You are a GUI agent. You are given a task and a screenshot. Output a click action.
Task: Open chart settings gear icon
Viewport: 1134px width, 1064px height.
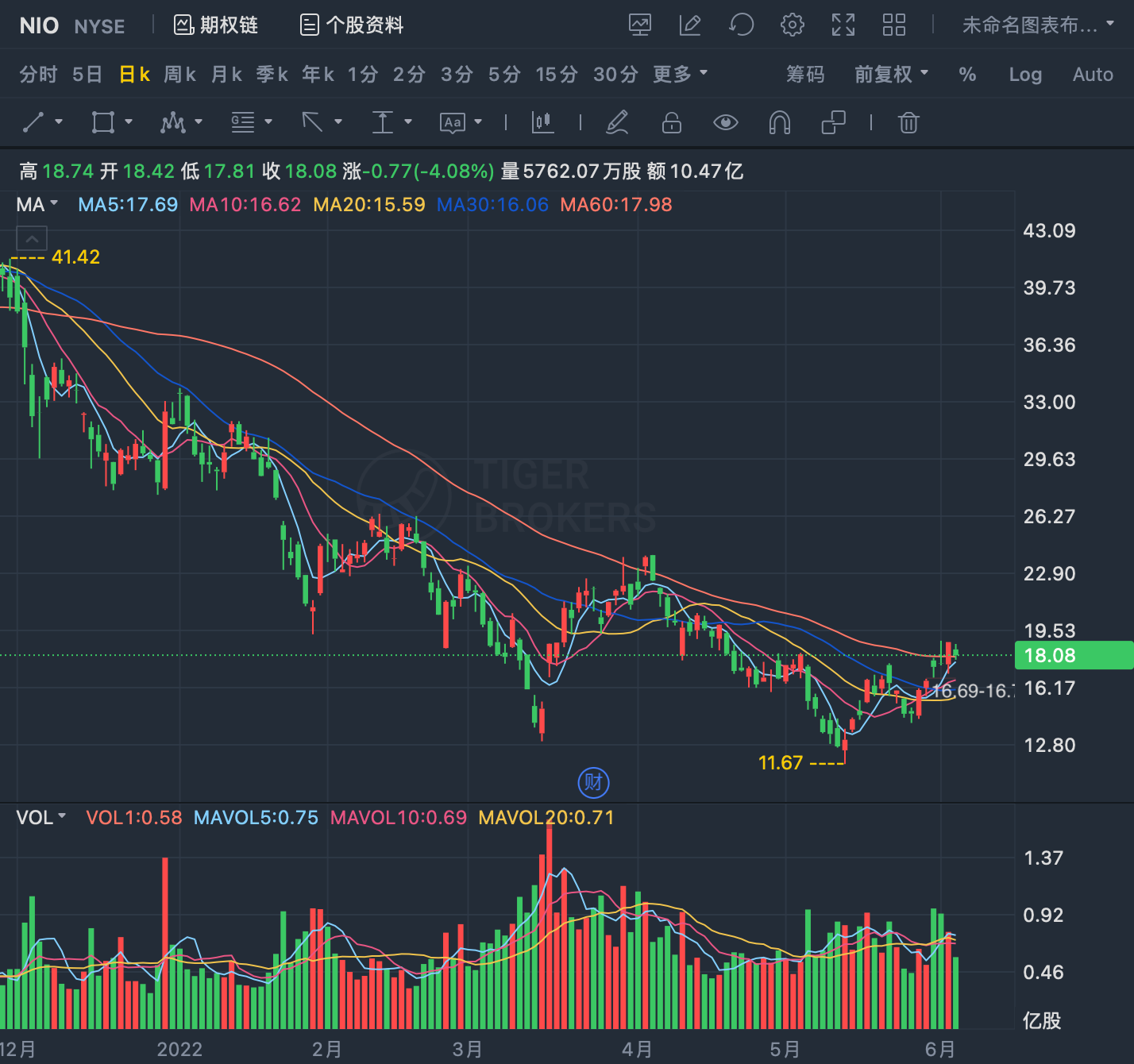coord(792,25)
